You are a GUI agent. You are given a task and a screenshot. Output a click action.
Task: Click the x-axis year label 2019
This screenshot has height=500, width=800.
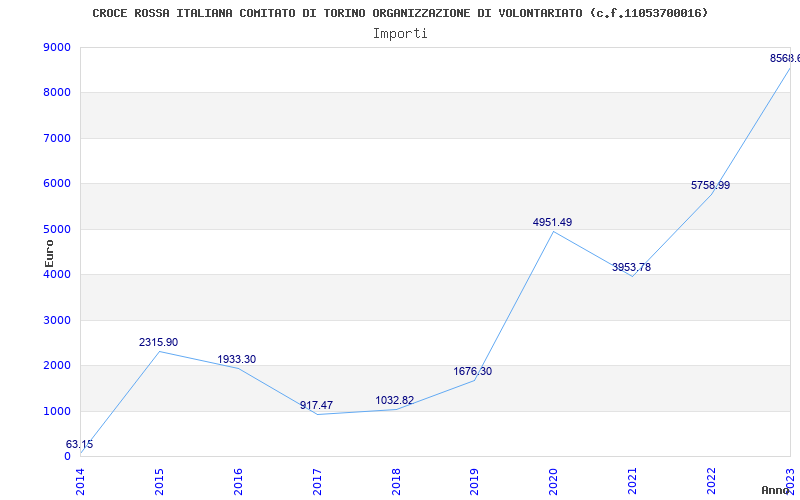click(474, 482)
